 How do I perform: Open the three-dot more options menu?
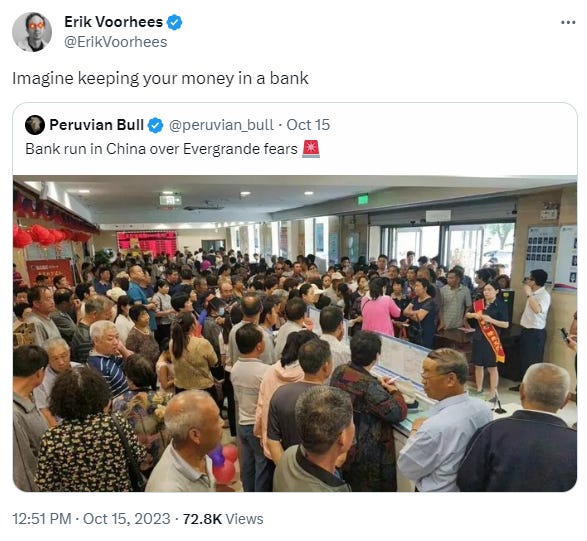(568, 23)
